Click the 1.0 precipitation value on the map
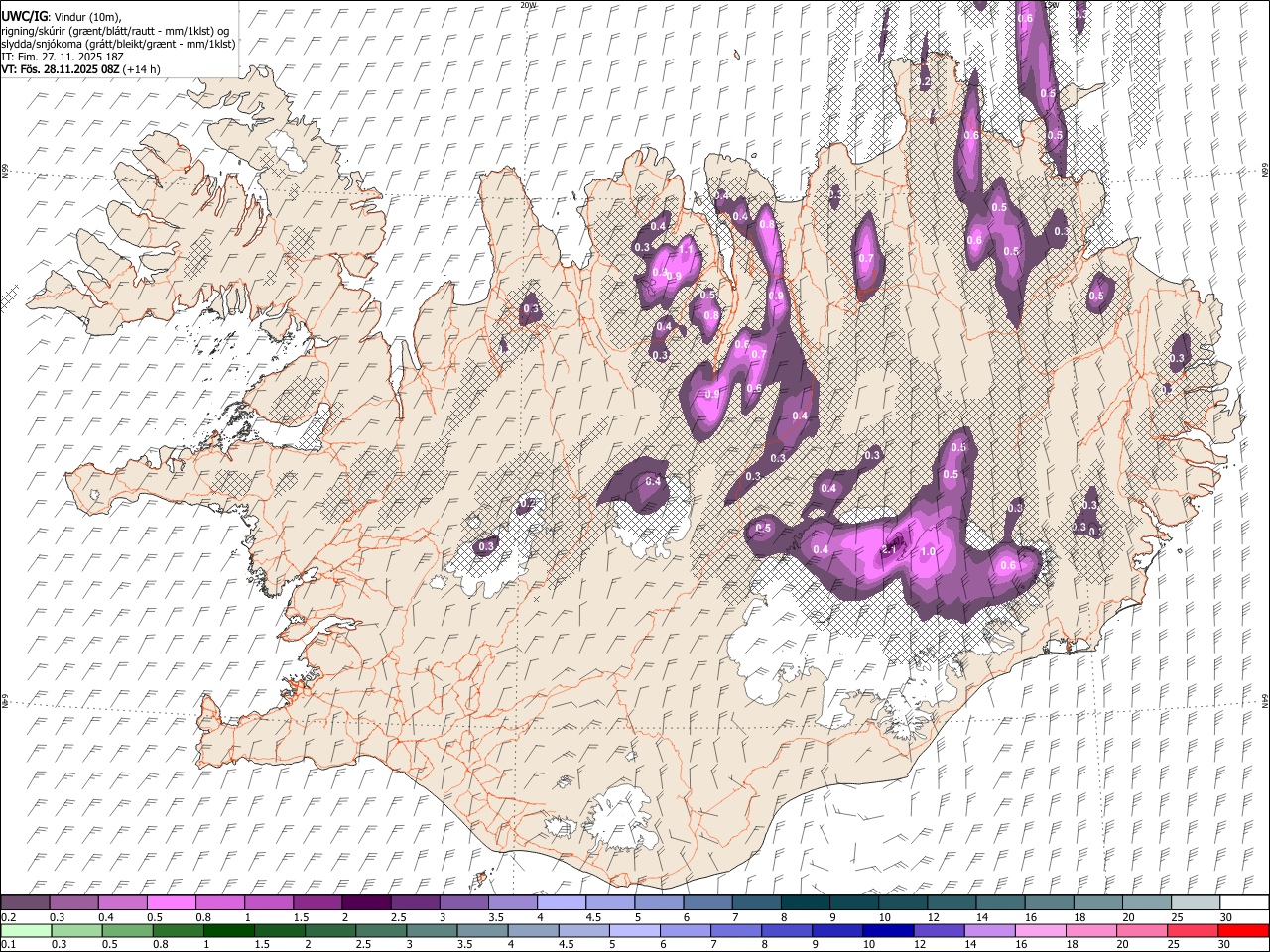Screen dimensions: 1270x952 click(x=929, y=551)
